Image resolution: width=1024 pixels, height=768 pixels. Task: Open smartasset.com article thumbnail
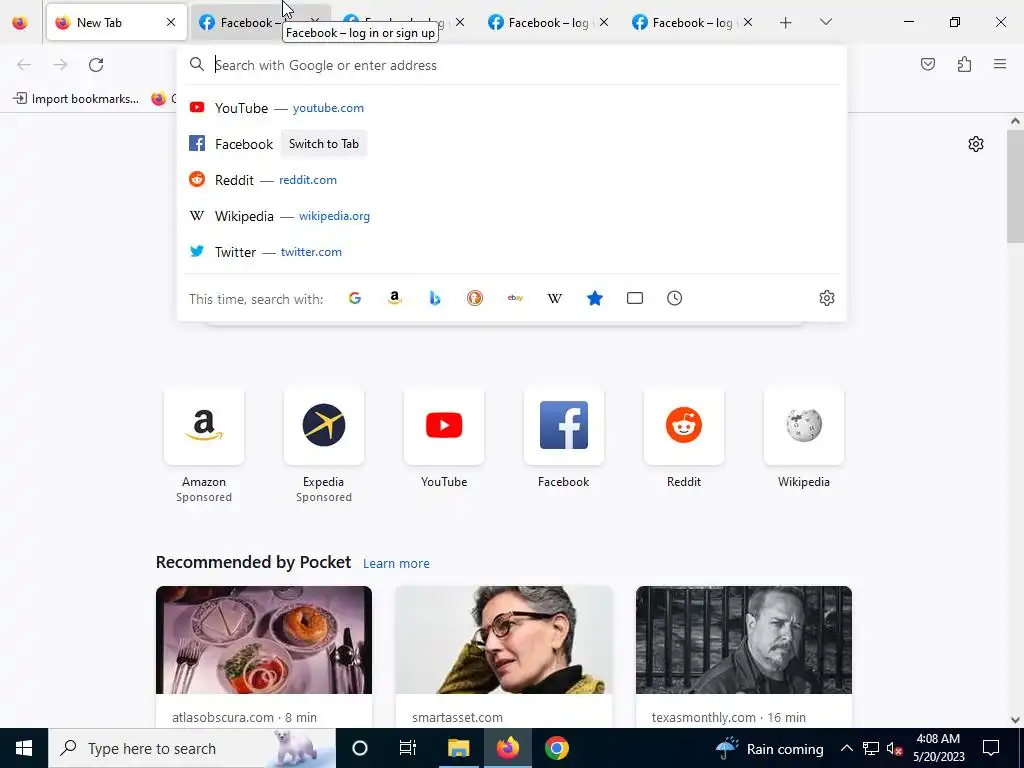tap(504, 640)
